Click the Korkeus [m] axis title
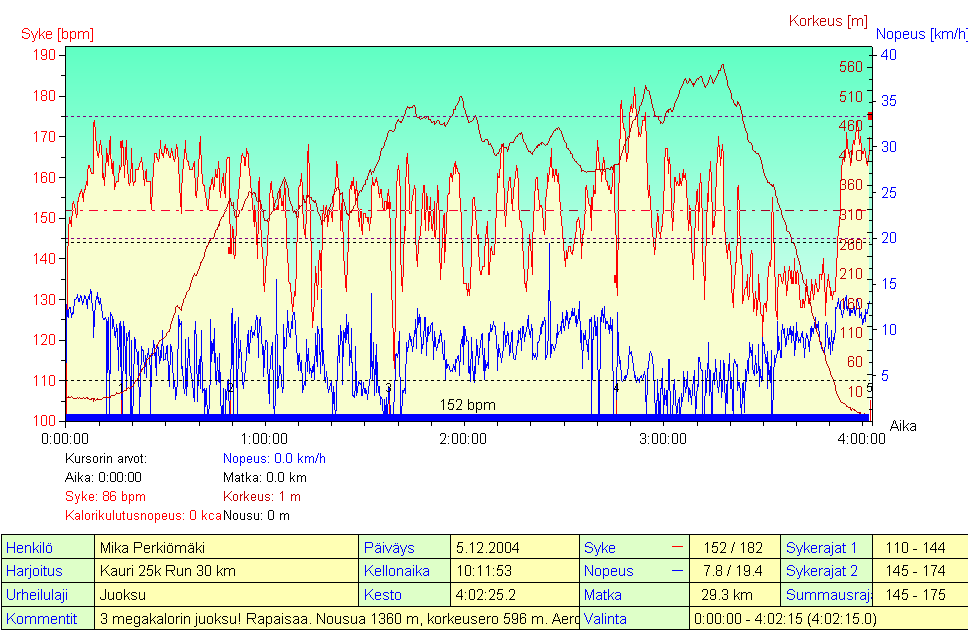Viewport: 968px width, 632px height. point(827,20)
